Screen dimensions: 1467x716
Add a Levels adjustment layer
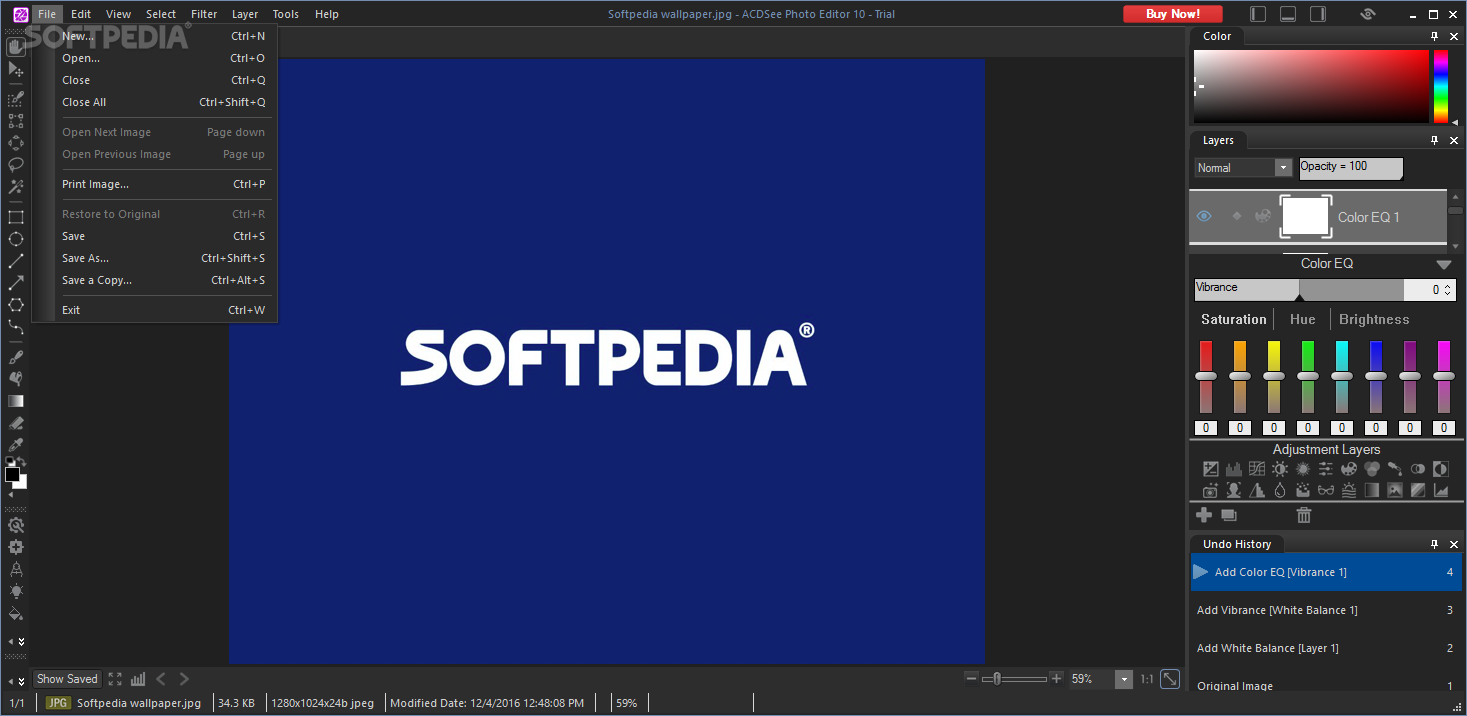[x=1234, y=469]
